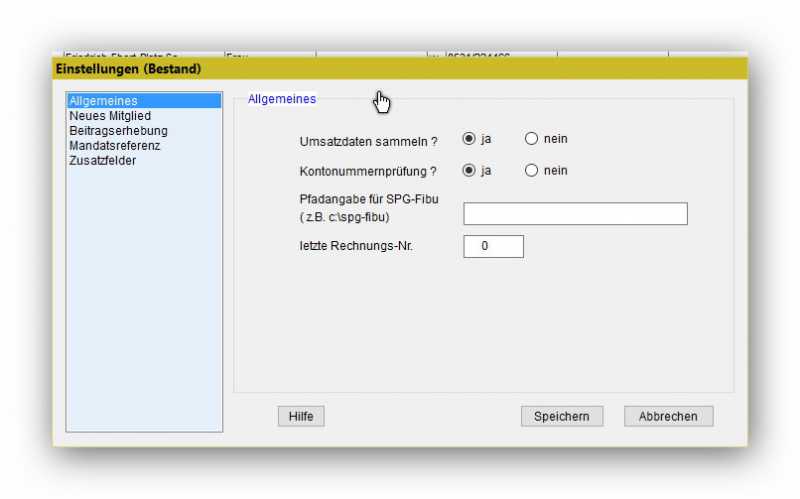Enable 'ja' for Umsatzdaten sammeln
This screenshot has width=800, height=499.
[468, 139]
